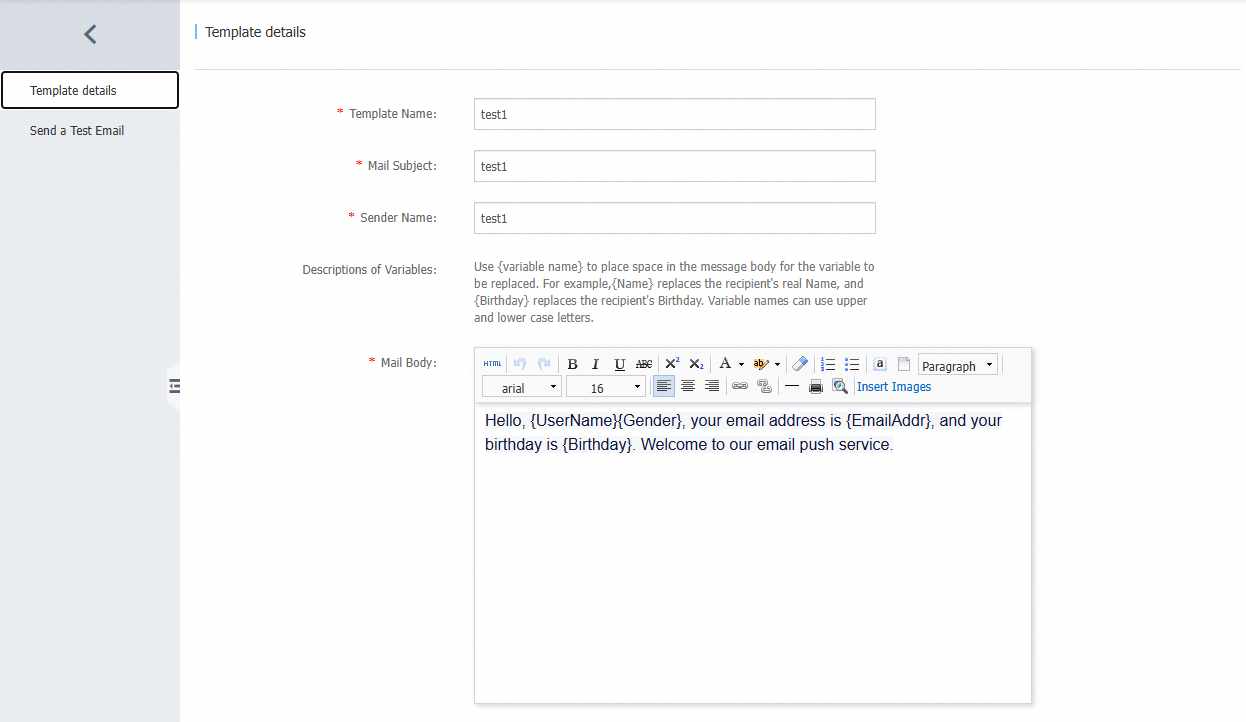The width and height of the screenshot is (1246, 722).
Task: Insert a horizontal rule line
Action: [792, 386]
